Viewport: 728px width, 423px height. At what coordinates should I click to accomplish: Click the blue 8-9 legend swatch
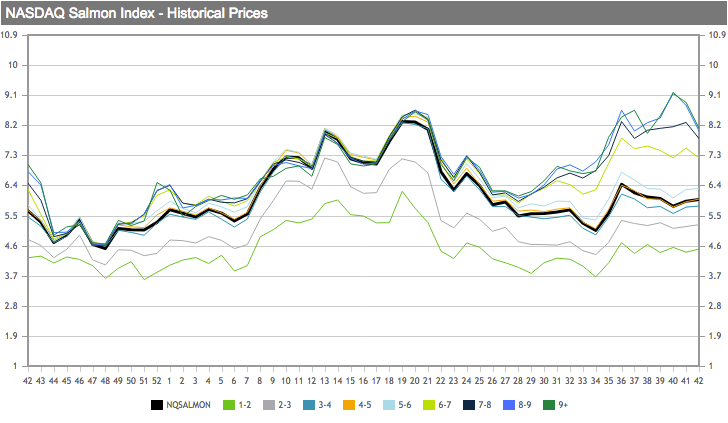(509, 405)
